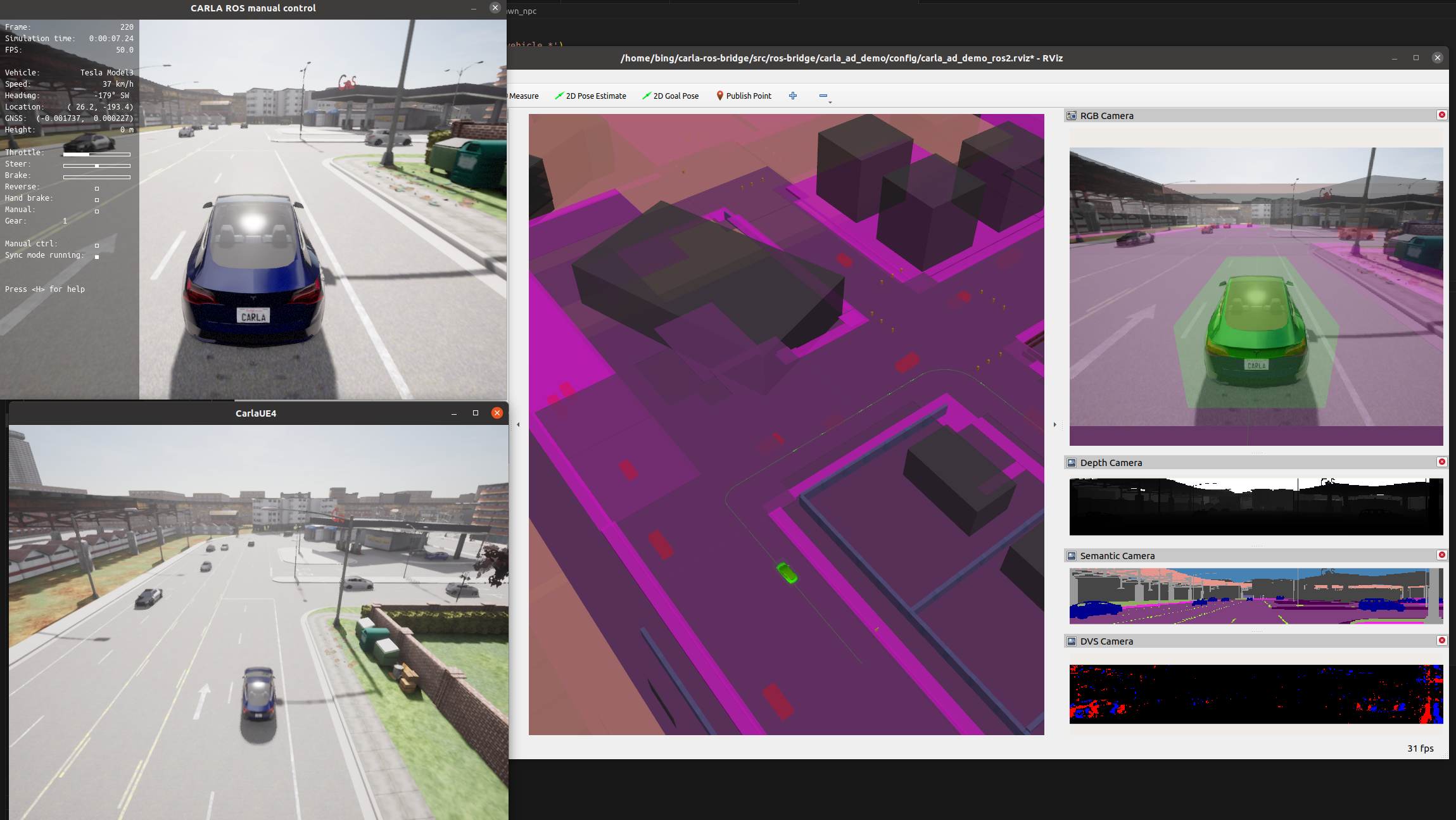Click the Depth Camera panel title icon
Viewport: 1456px width, 820px height.
pos(1072,463)
